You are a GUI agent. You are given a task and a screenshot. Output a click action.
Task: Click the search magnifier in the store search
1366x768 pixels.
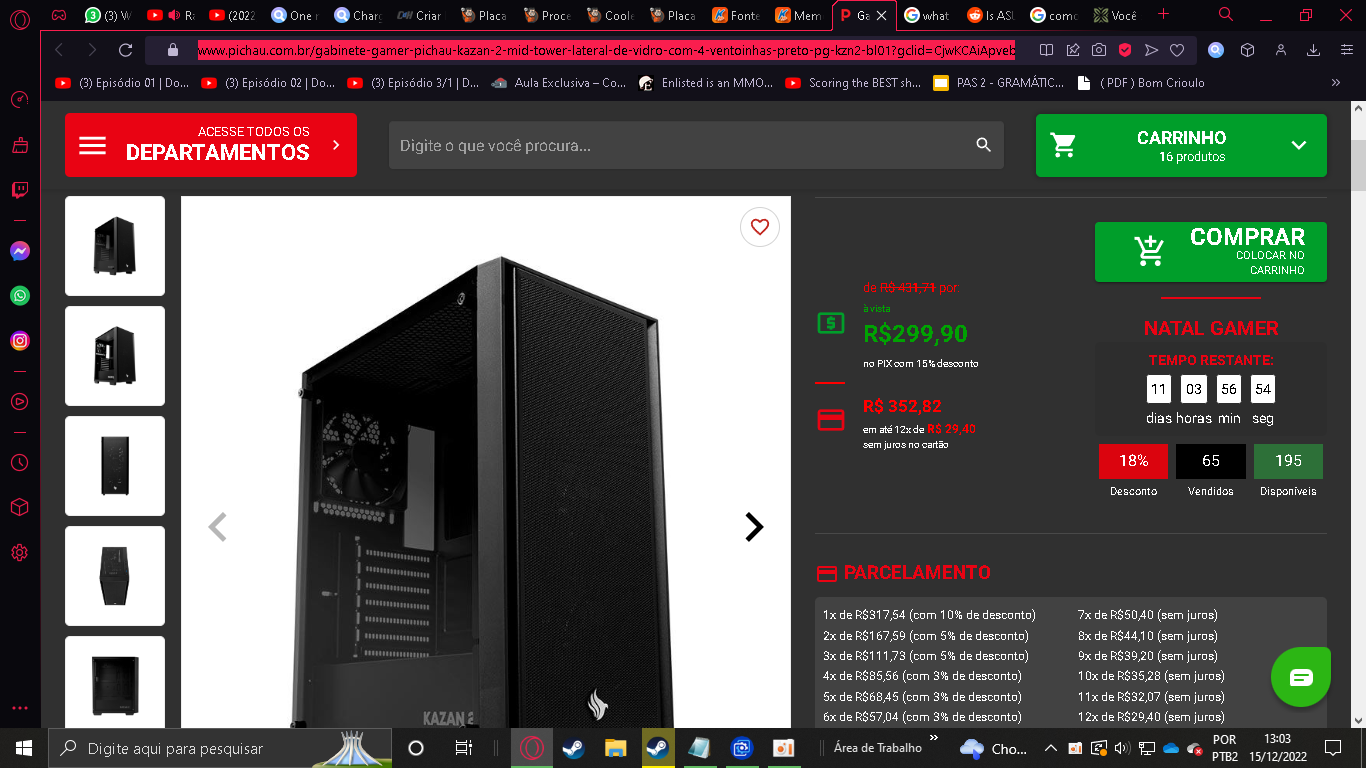(x=983, y=146)
